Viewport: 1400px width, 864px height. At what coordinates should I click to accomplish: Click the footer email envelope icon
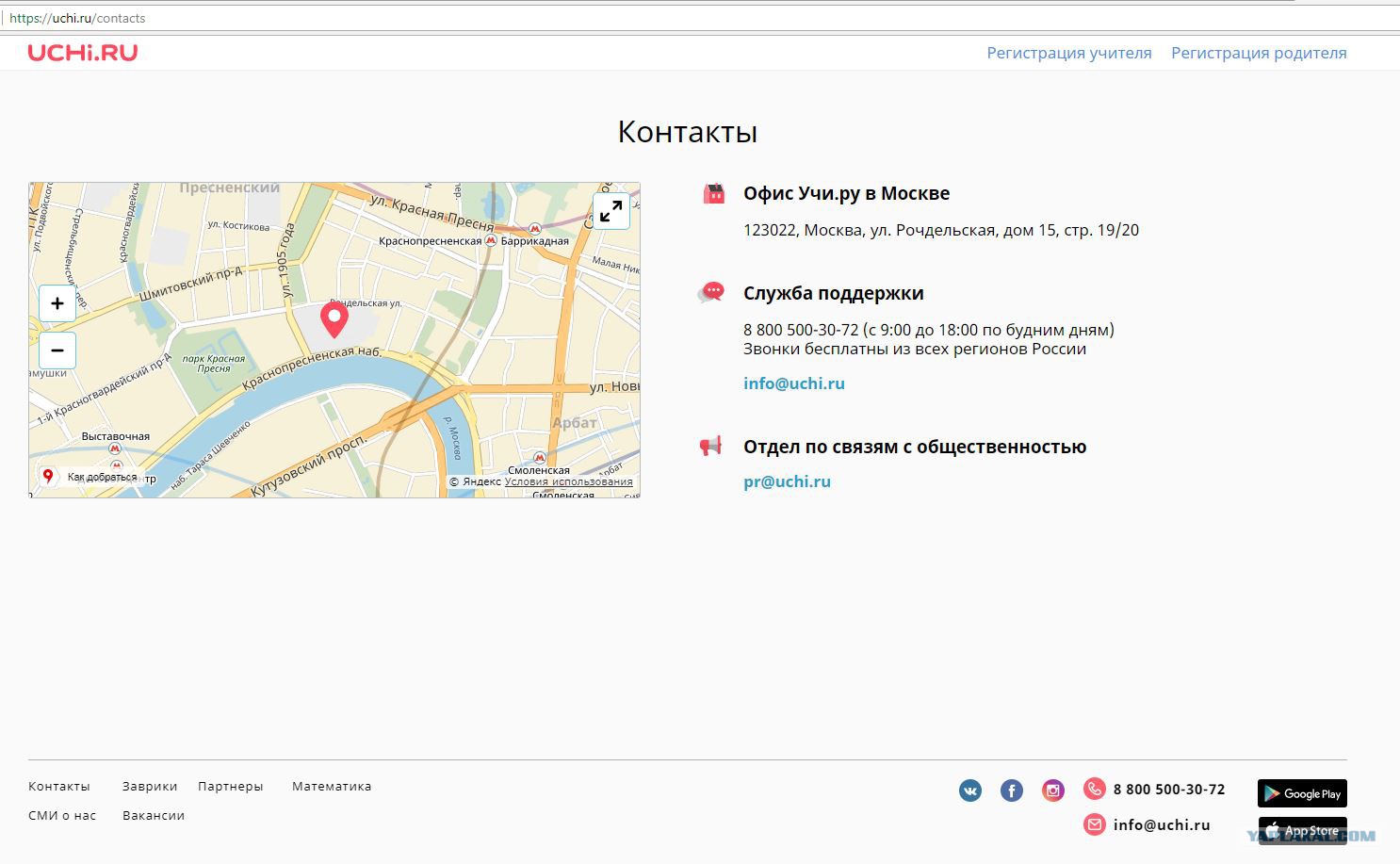click(x=1094, y=824)
